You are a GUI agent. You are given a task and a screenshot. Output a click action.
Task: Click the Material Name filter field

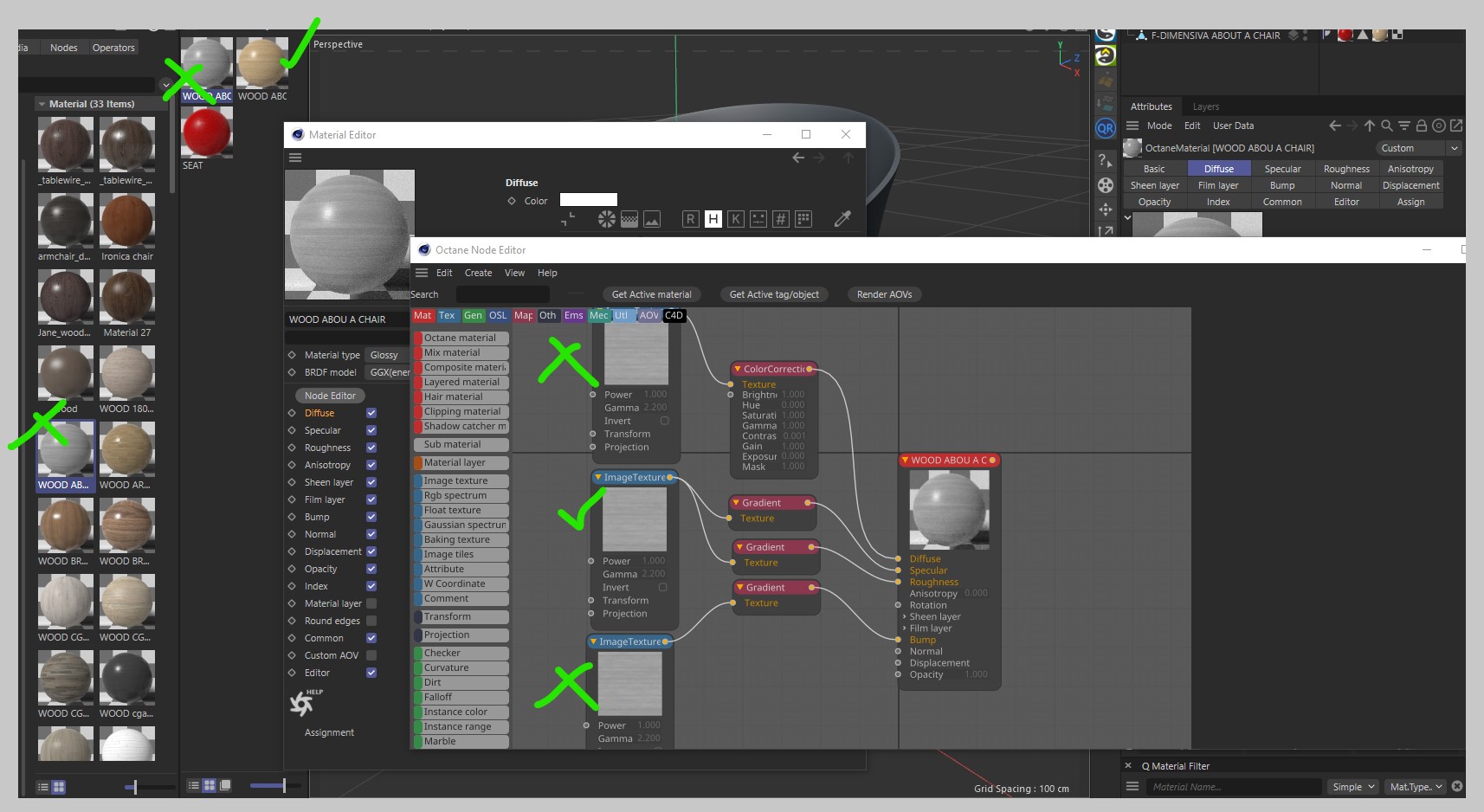(1234, 787)
